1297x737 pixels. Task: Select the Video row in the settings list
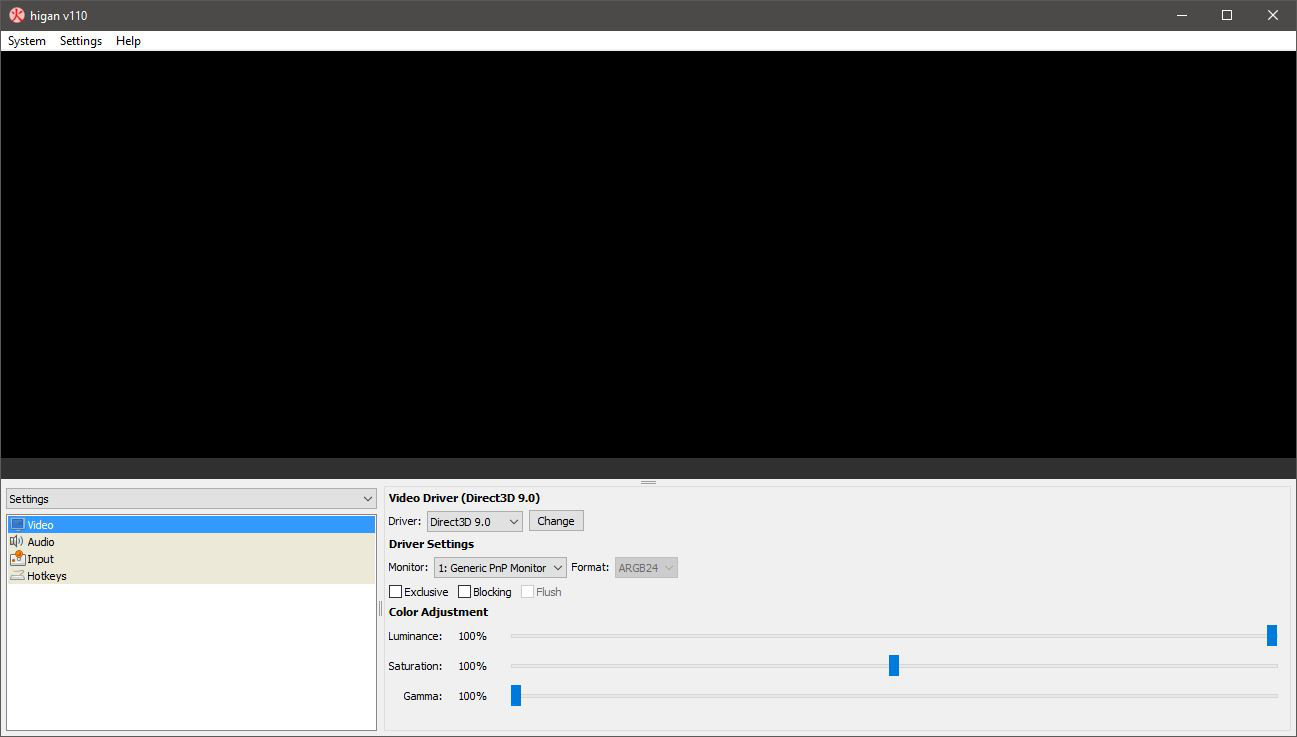click(x=191, y=524)
